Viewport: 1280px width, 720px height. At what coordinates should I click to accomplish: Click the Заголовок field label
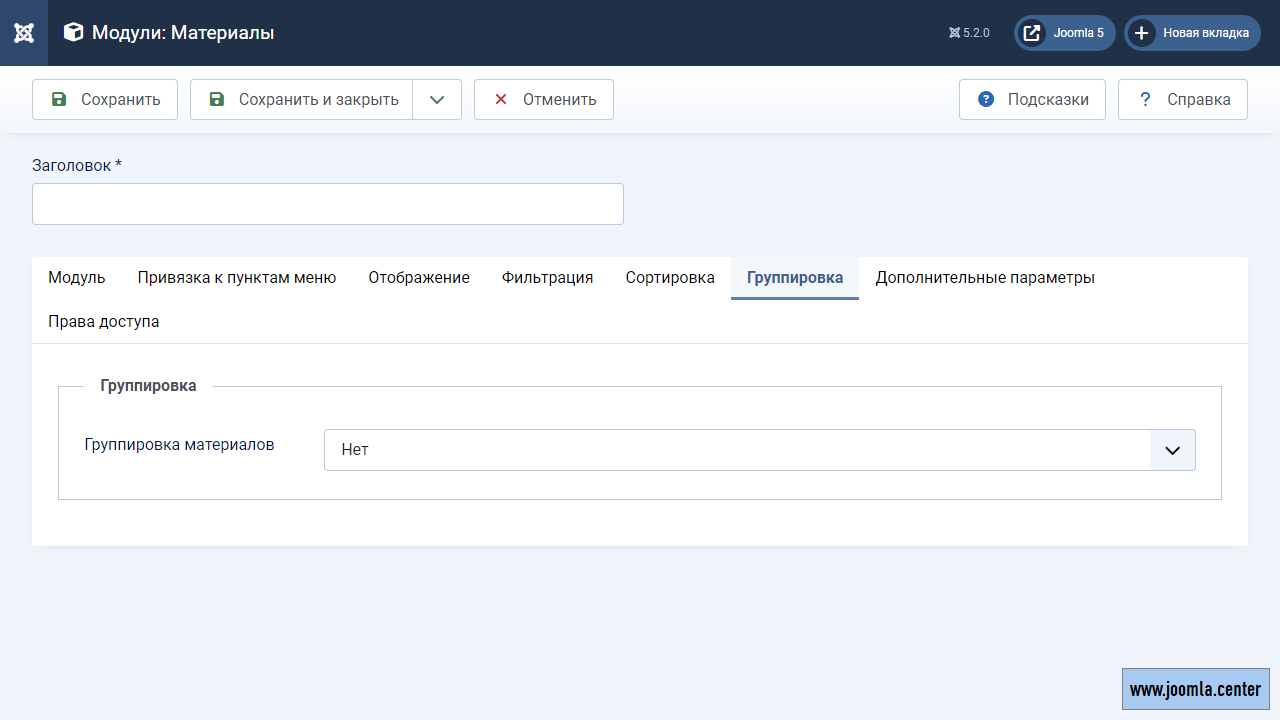pos(77,166)
